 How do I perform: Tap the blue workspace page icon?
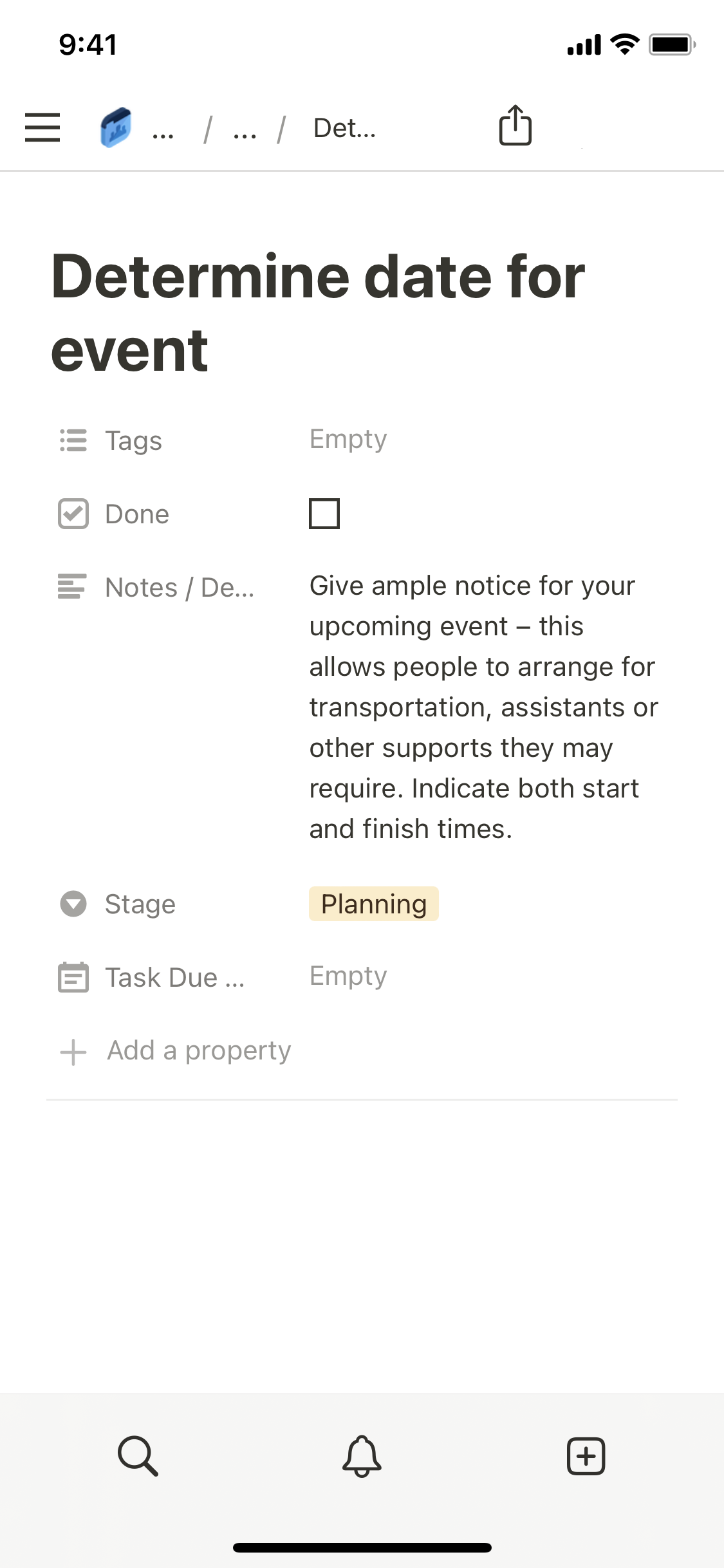pos(116,127)
